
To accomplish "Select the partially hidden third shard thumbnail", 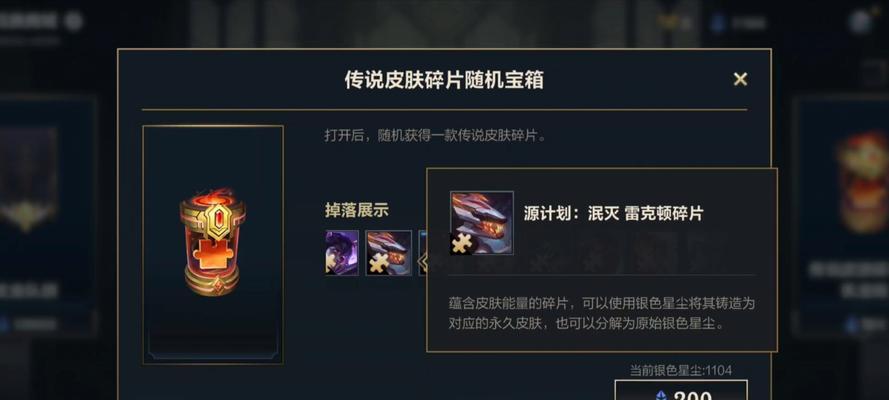I will (x=422, y=253).
